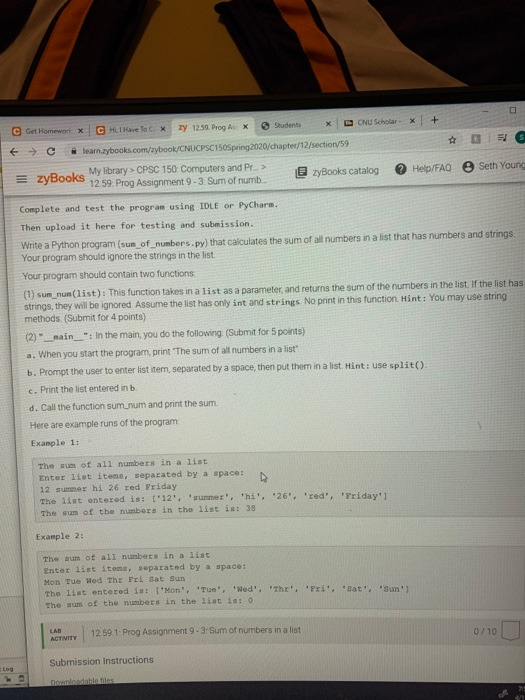
Task: Open CPSC 150: Computers and Pr breadcrumb
Action: pos(195,169)
